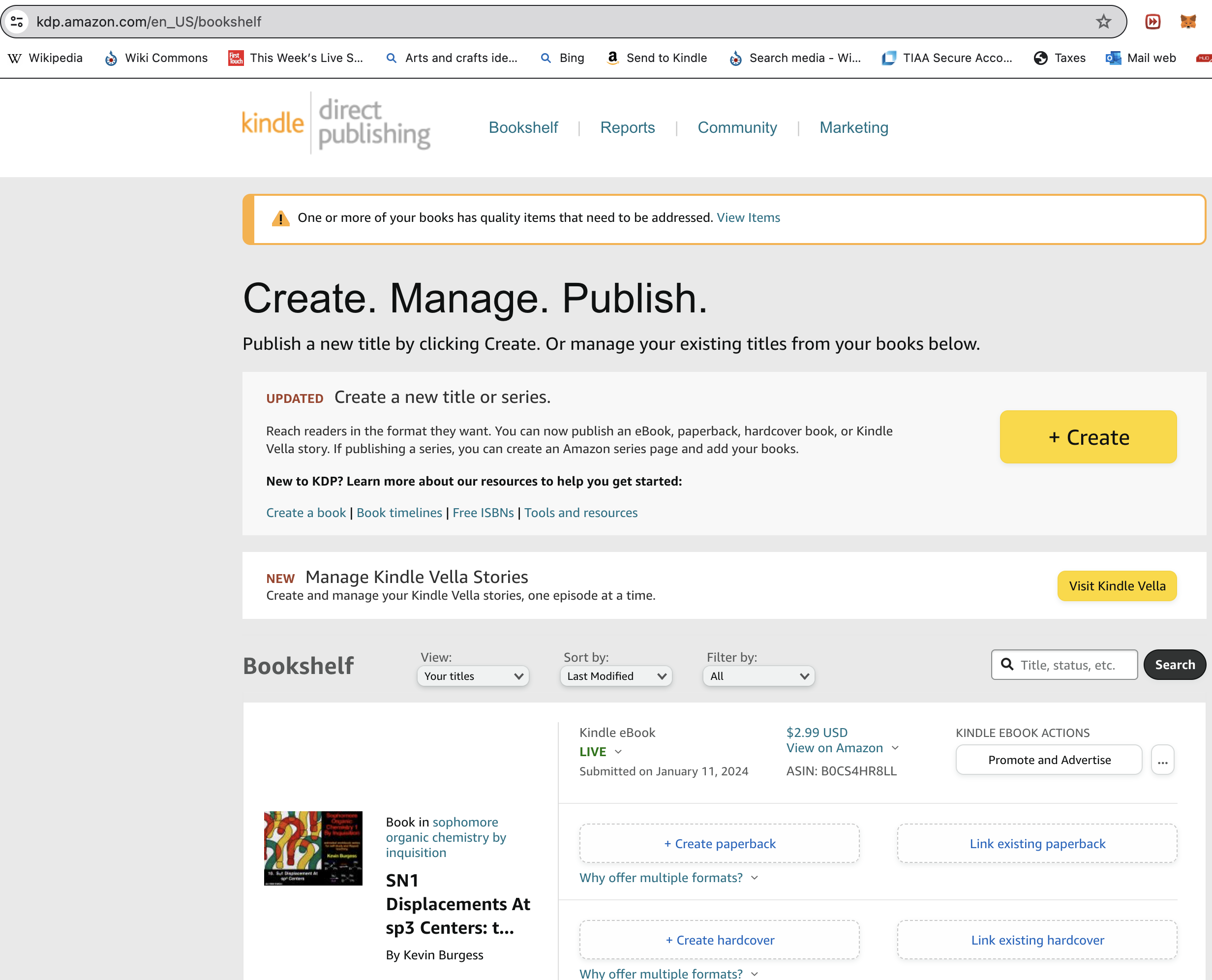Open the MetaMask fox extension
This screenshot has height=980, width=1212.
(x=1188, y=22)
